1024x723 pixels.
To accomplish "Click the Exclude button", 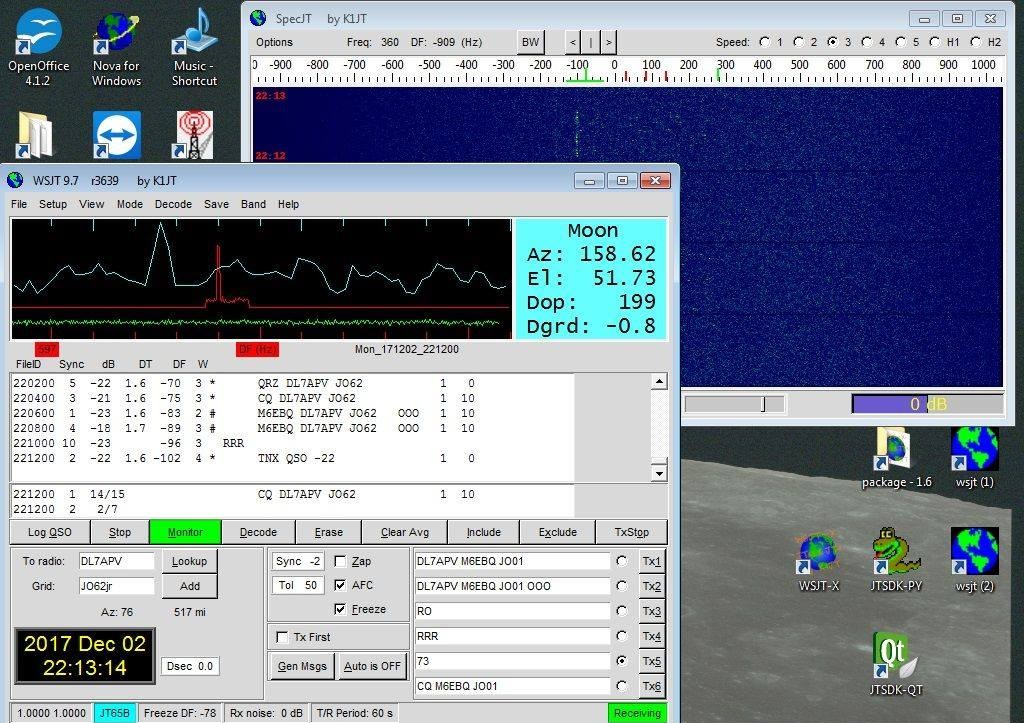I will [x=558, y=532].
